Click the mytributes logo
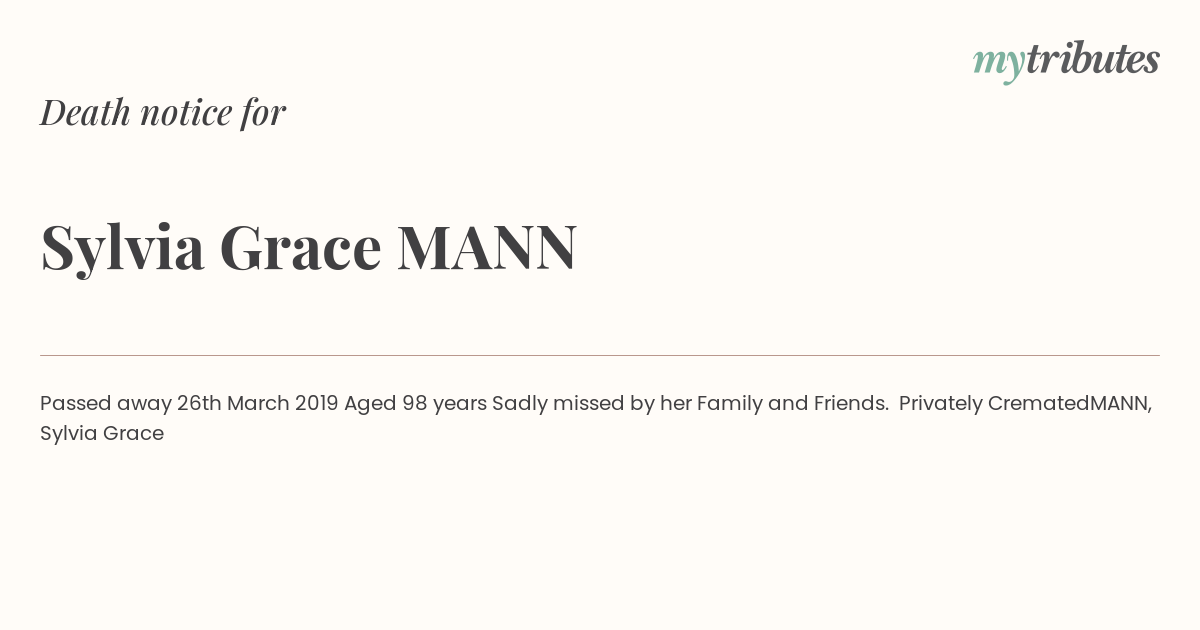 click(x=1066, y=61)
